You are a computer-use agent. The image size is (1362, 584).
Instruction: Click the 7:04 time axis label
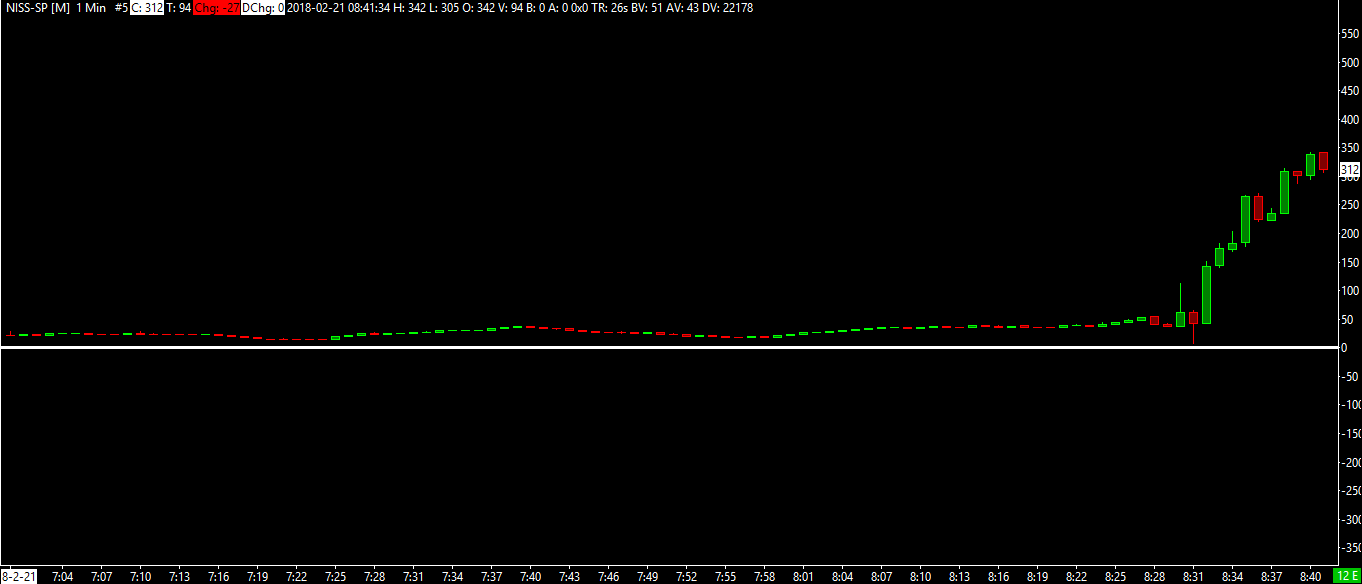[62, 576]
